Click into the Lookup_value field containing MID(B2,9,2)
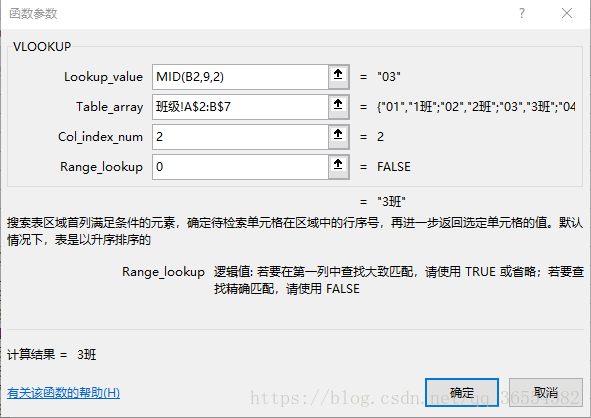Screen dimensions: 591x418 click(x=240, y=77)
